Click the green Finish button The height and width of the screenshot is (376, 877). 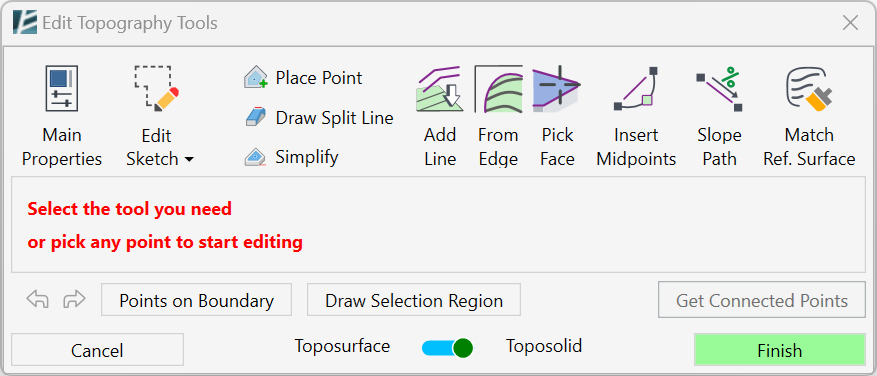pos(779,350)
